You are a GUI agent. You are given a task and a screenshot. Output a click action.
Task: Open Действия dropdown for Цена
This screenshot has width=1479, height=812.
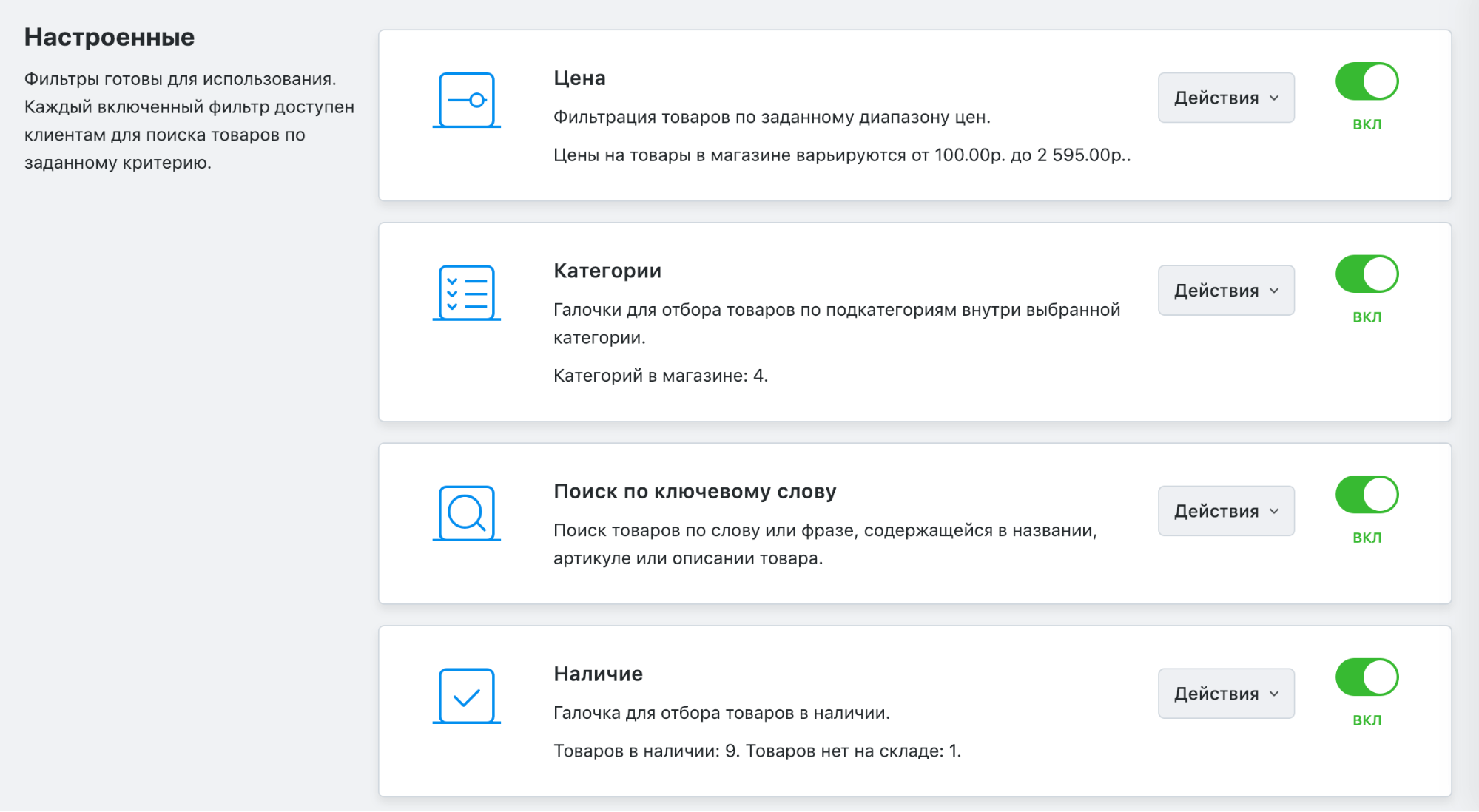tap(1226, 98)
